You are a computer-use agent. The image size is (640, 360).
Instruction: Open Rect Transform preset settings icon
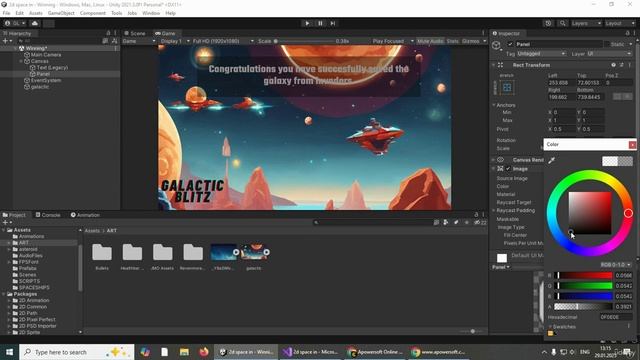pos(622,65)
